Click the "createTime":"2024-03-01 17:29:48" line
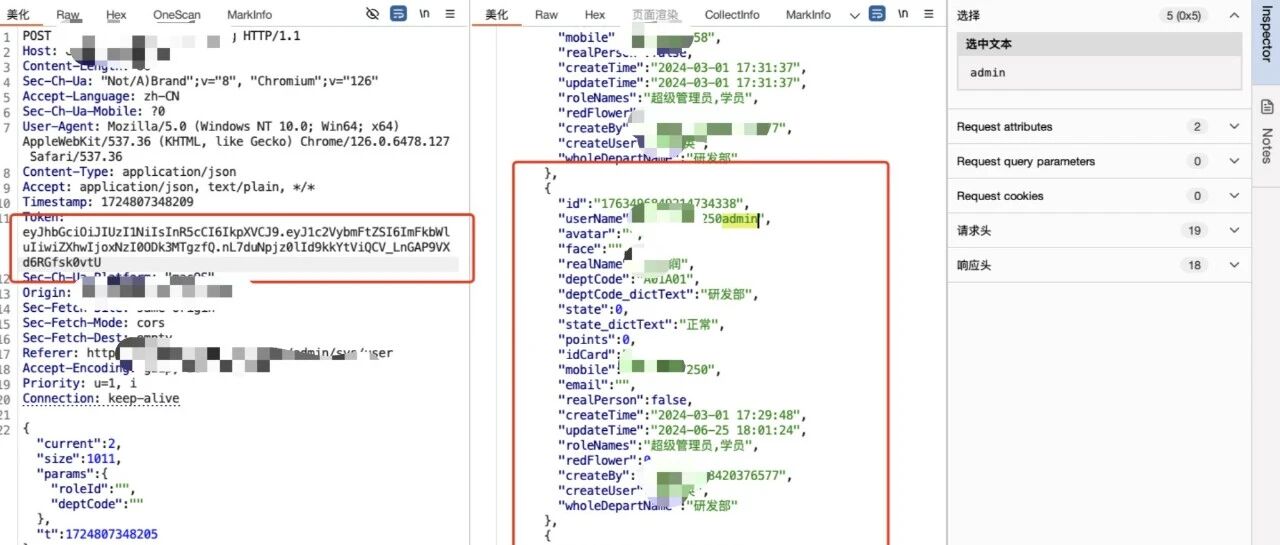The height and width of the screenshot is (545, 1280). (x=681, y=414)
